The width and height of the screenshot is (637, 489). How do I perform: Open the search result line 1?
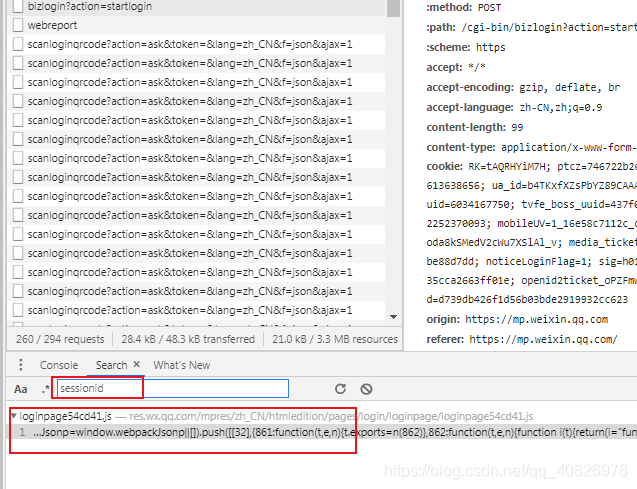tap(321, 433)
